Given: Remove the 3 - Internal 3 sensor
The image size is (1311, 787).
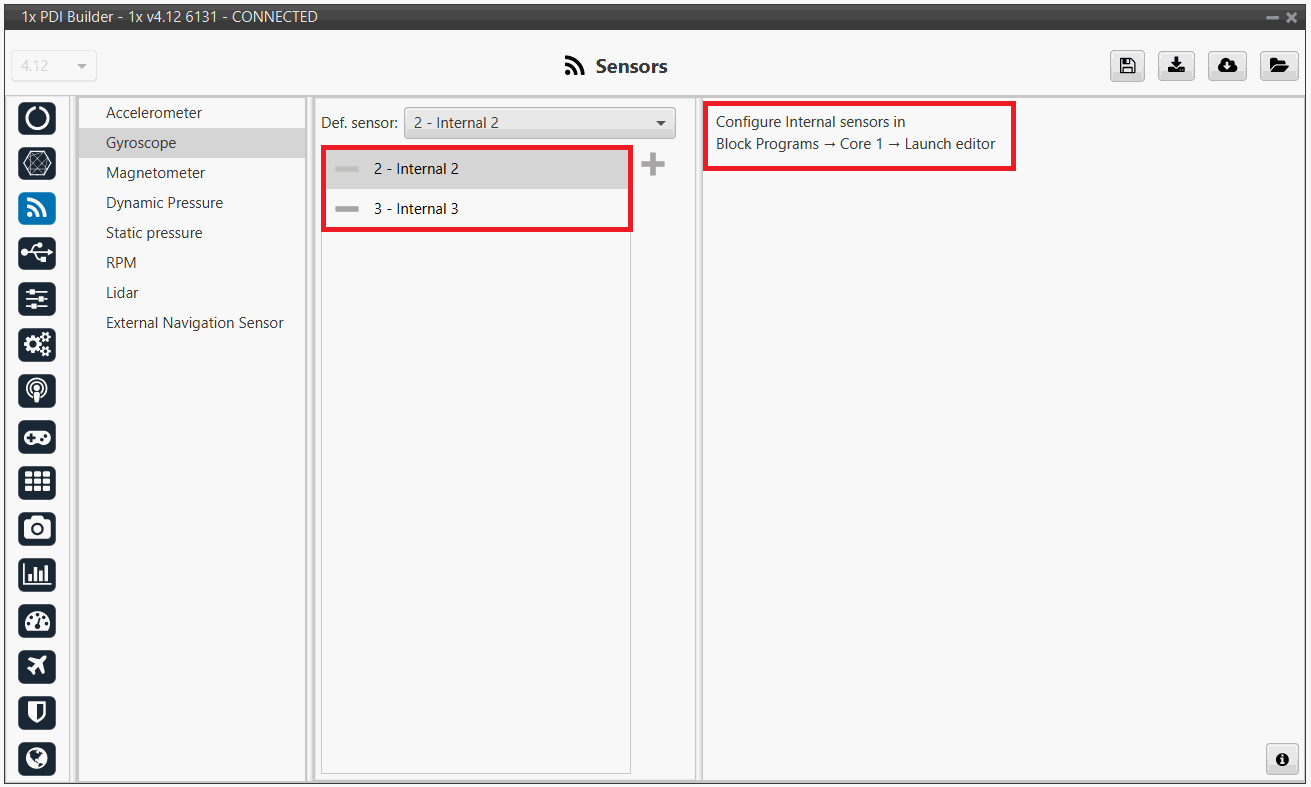Looking at the screenshot, I should [347, 209].
